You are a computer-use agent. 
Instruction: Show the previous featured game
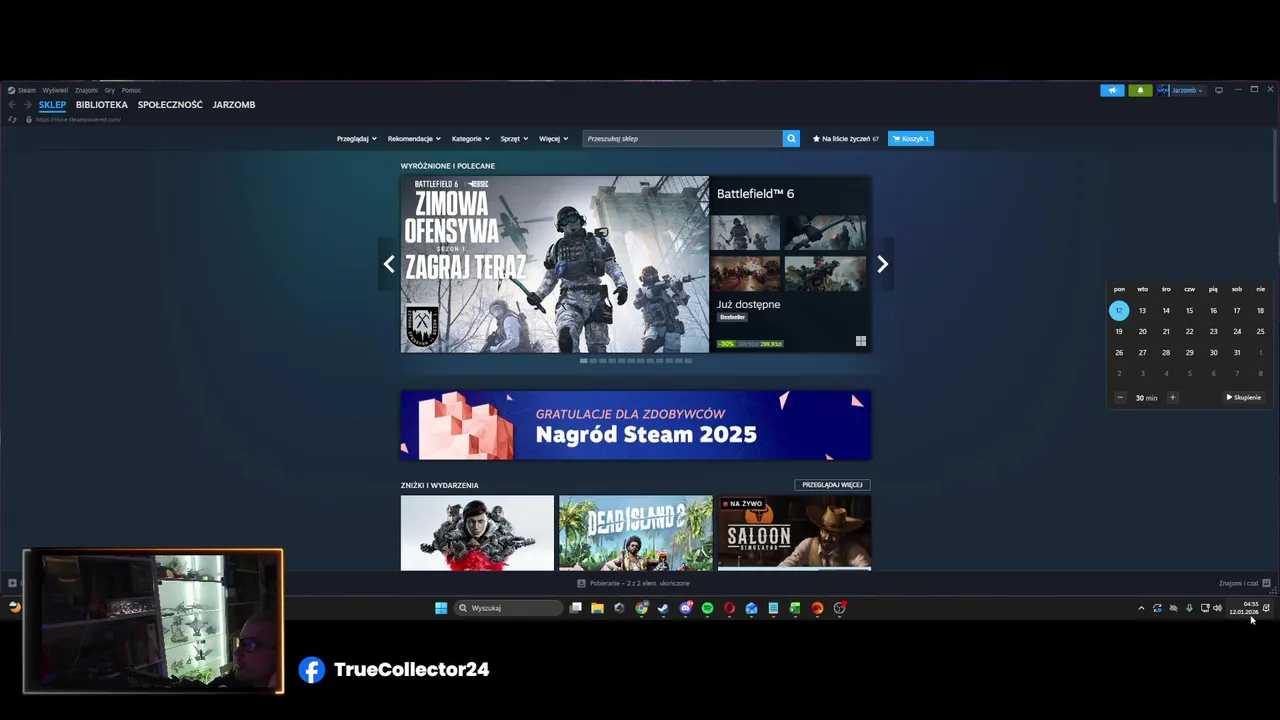(389, 264)
